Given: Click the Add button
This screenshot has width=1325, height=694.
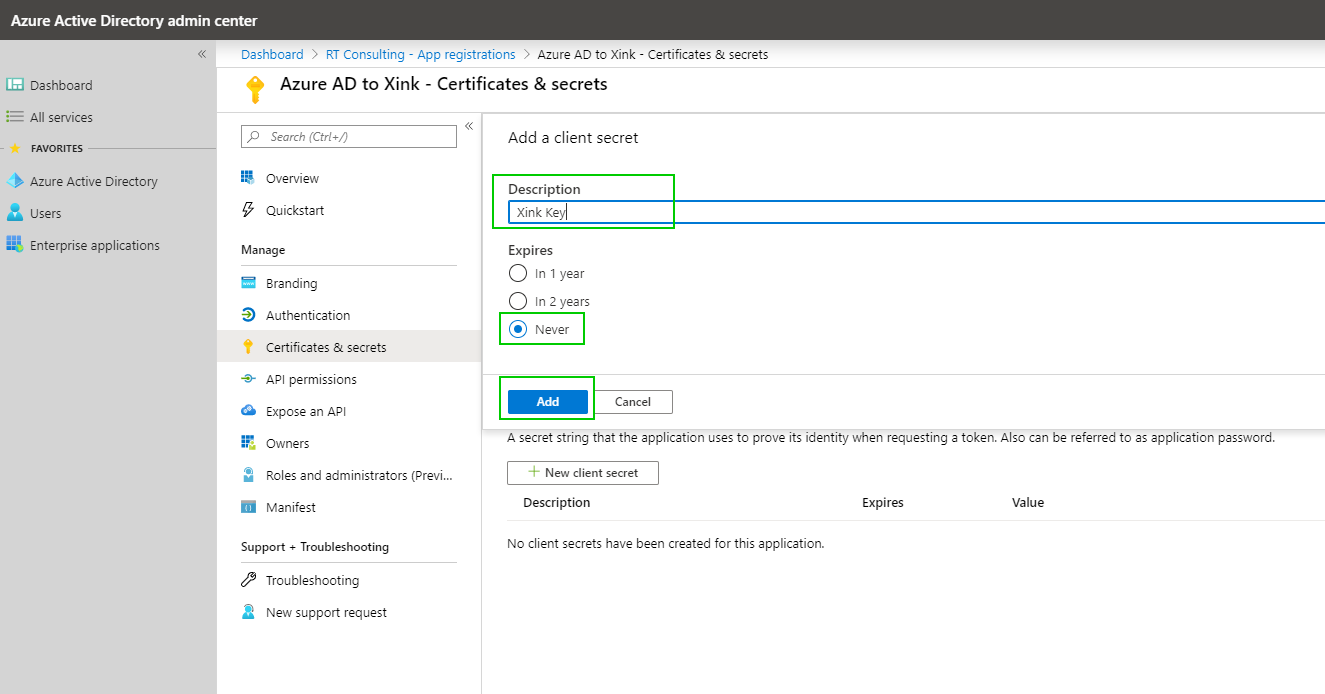Looking at the screenshot, I should point(547,400).
